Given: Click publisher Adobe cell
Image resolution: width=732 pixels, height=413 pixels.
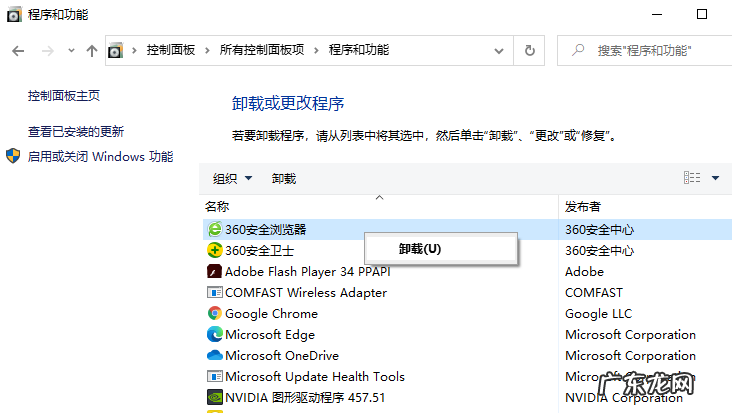Looking at the screenshot, I should (584, 272).
